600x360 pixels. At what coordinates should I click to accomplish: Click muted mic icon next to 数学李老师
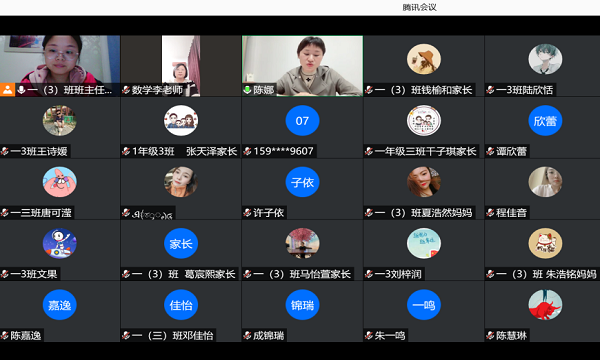point(126,90)
